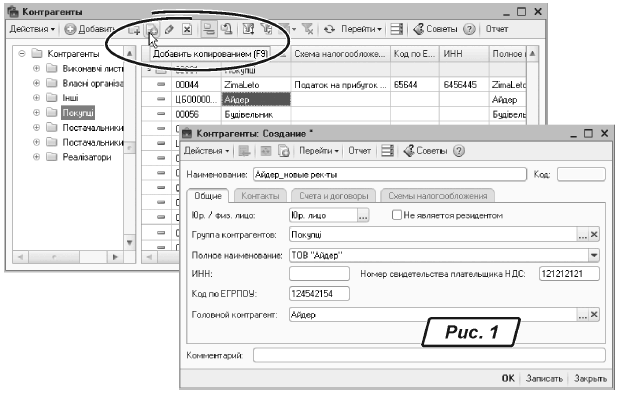Clear the Группа контрагентов field with X

point(594,235)
